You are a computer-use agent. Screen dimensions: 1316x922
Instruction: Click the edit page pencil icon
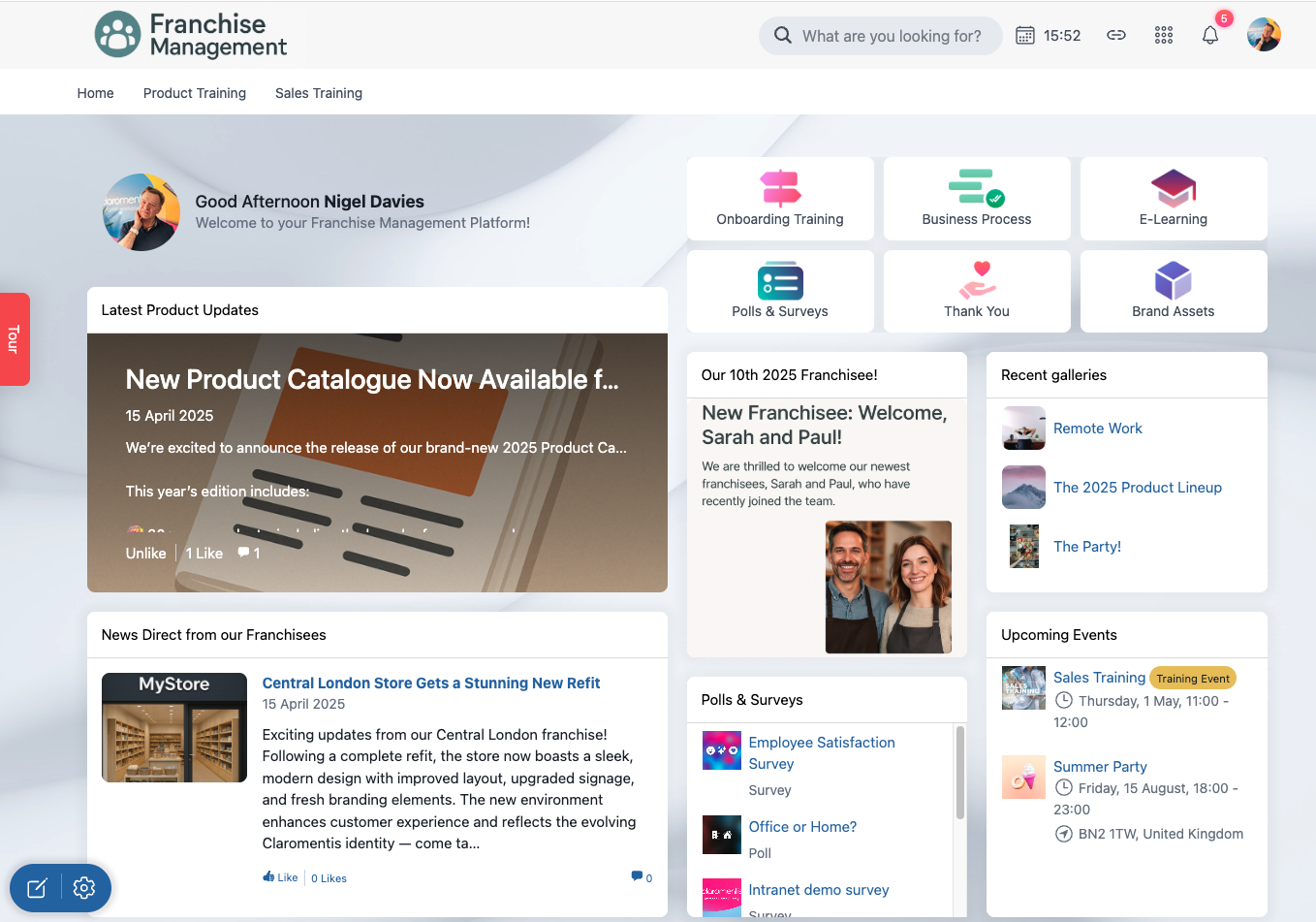(37, 888)
